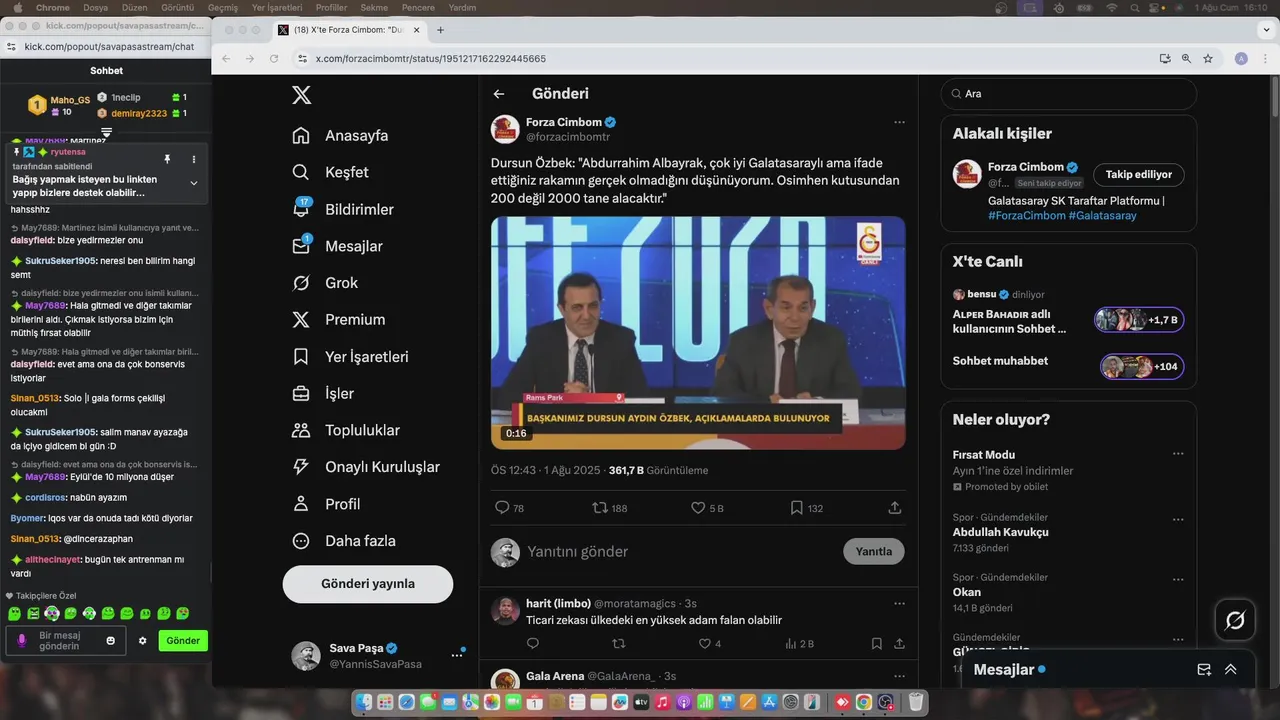Open Keşfet explore page
1280x720 pixels.
[x=329, y=172]
